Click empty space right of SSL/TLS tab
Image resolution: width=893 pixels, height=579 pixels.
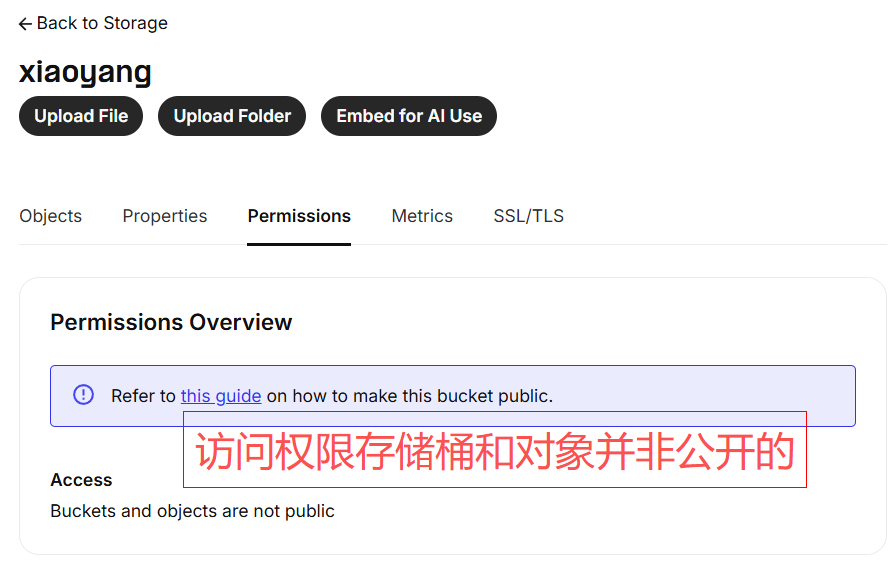coord(720,216)
